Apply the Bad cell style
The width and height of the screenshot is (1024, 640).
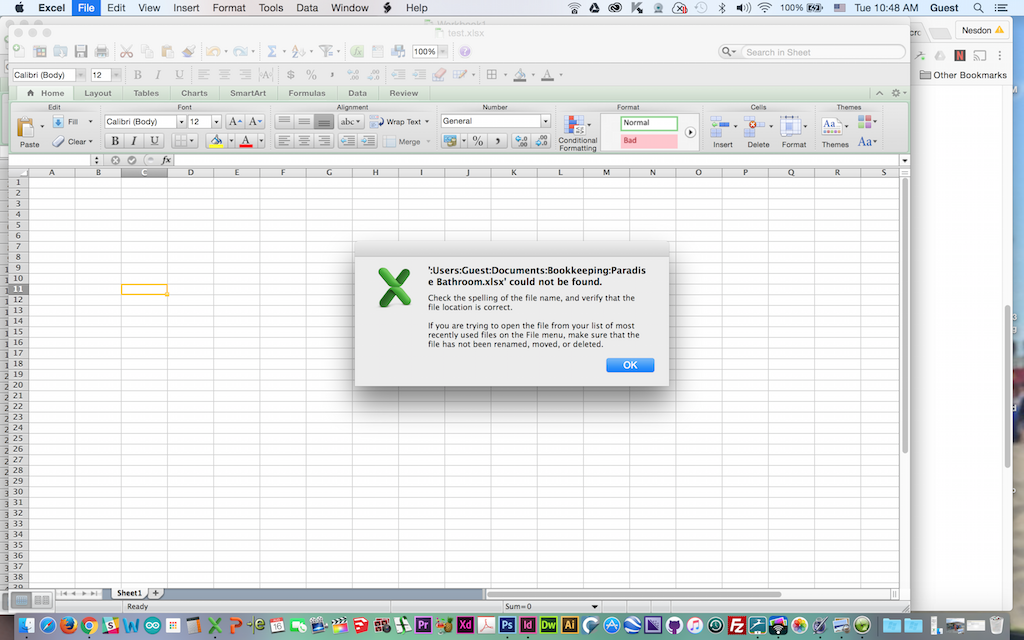coord(648,140)
